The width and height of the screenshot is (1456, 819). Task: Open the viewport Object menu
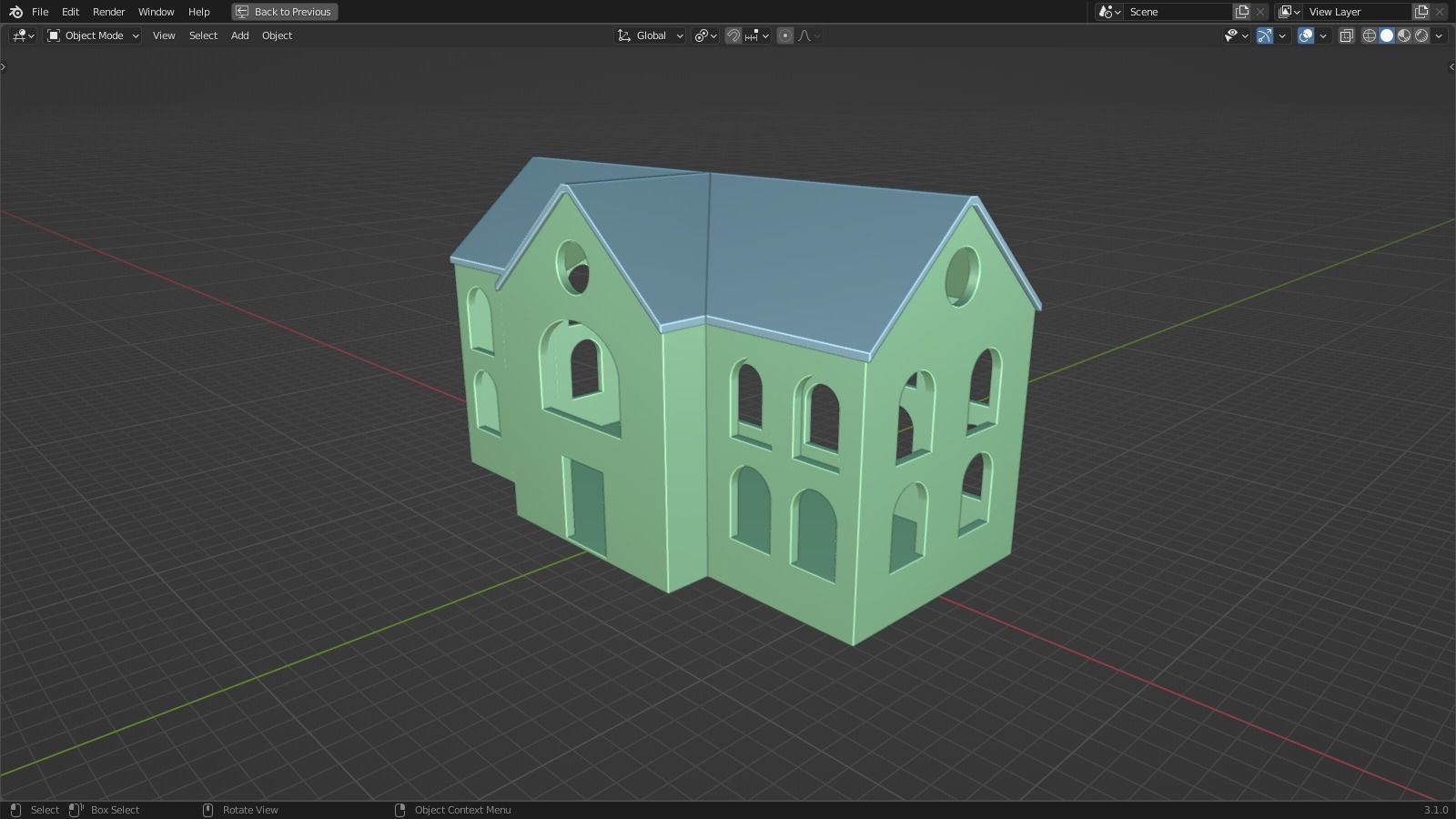click(277, 35)
